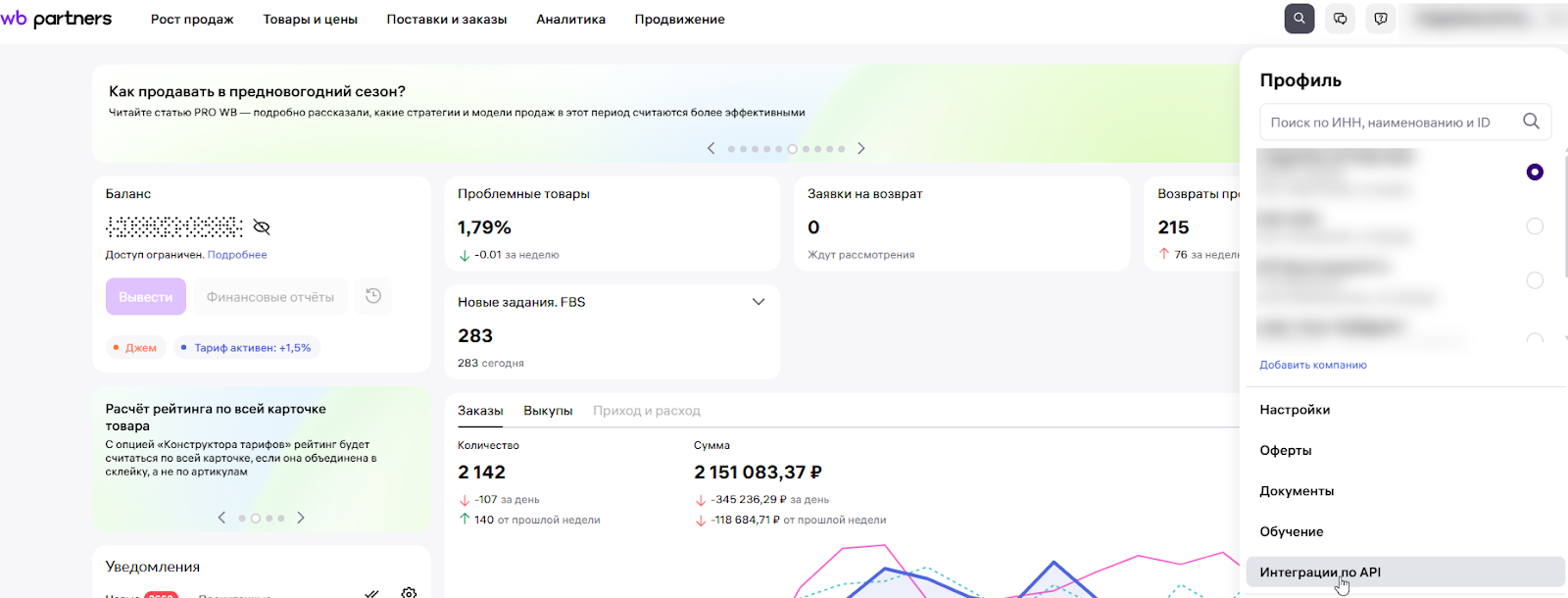Viewport: 1568px width, 598px height.
Task: Click the company search field by ИНН
Action: click(1387, 123)
